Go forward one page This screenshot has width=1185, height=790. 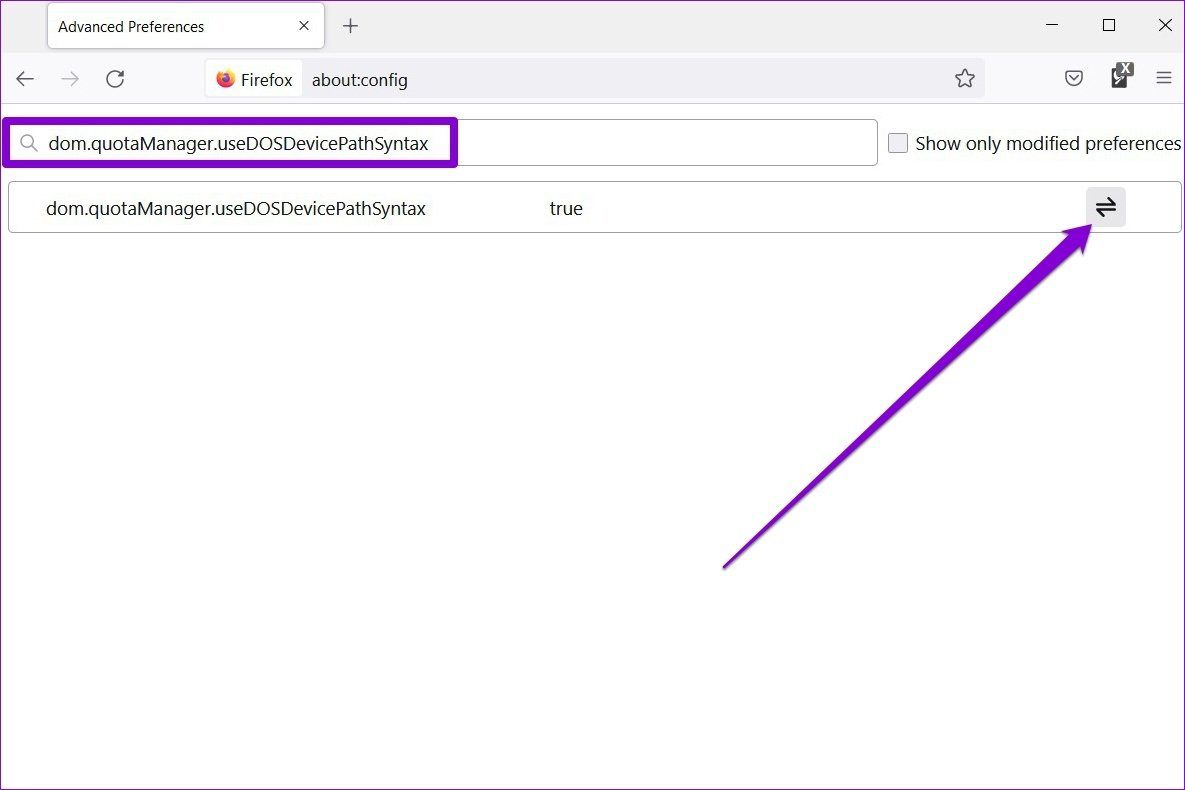70,79
